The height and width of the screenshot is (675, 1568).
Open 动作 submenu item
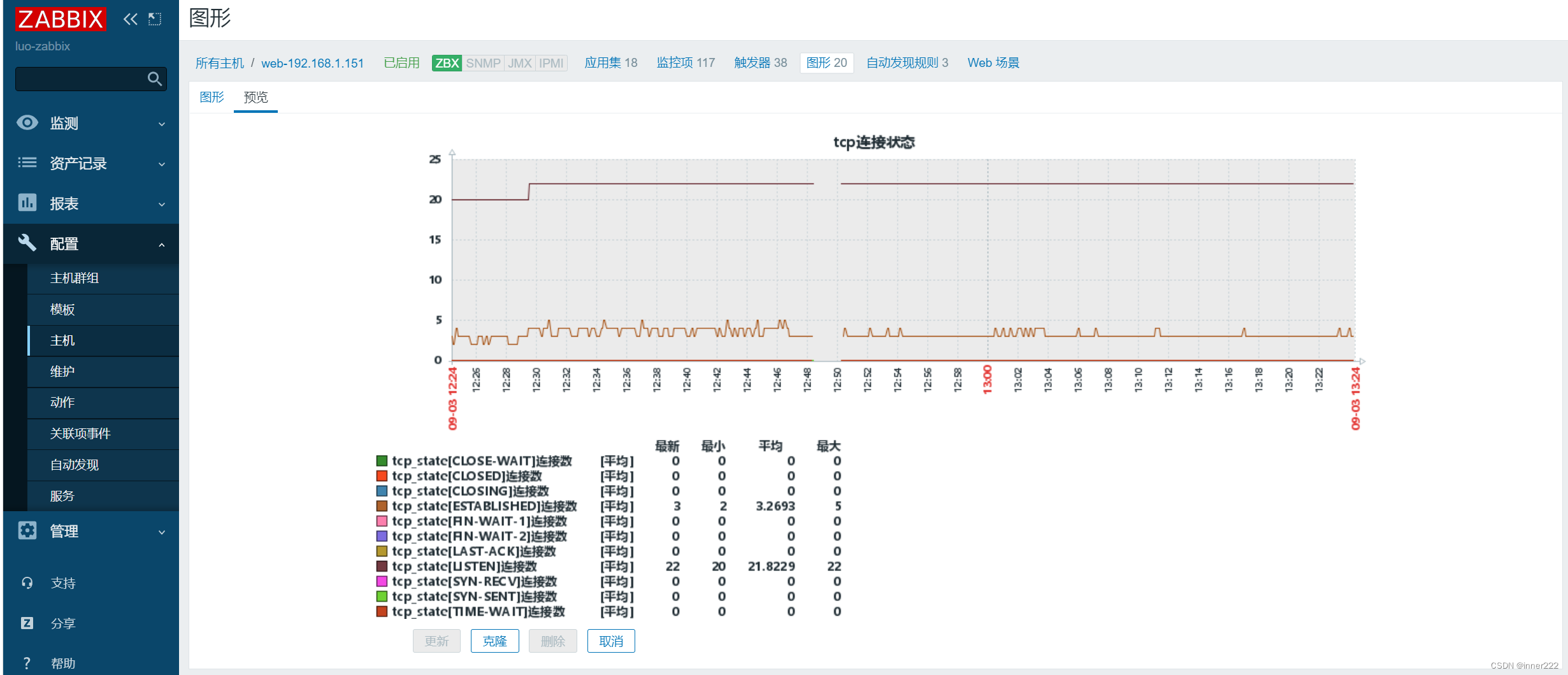coord(103,403)
